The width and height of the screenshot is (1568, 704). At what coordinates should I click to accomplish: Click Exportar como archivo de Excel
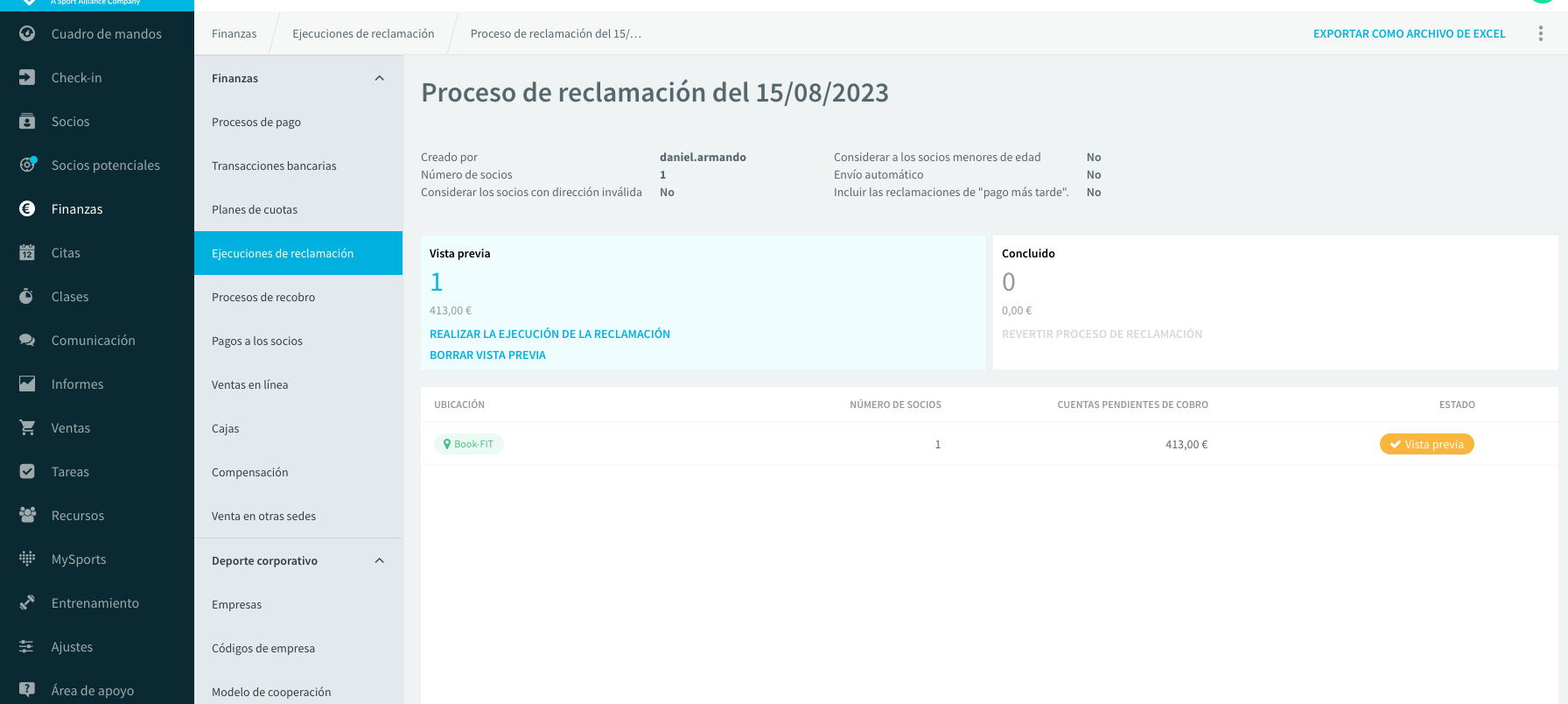point(1409,33)
